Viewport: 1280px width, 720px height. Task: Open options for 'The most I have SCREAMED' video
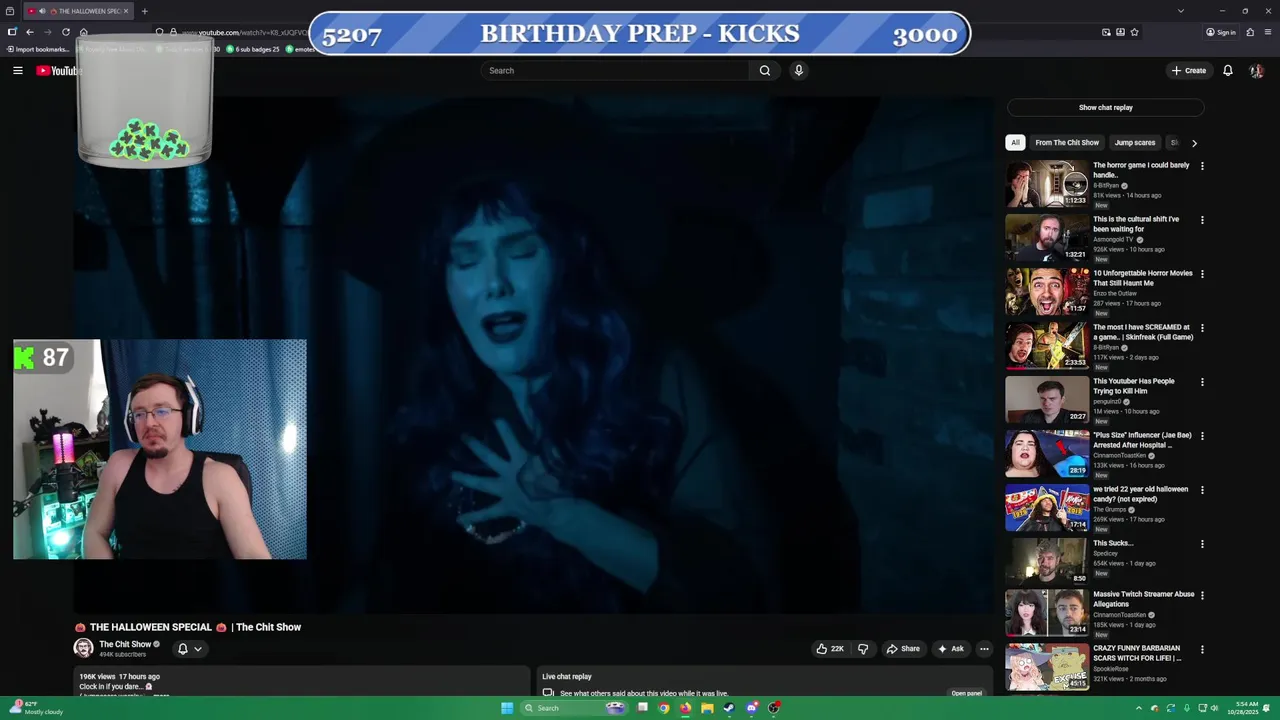click(1202, 328)
